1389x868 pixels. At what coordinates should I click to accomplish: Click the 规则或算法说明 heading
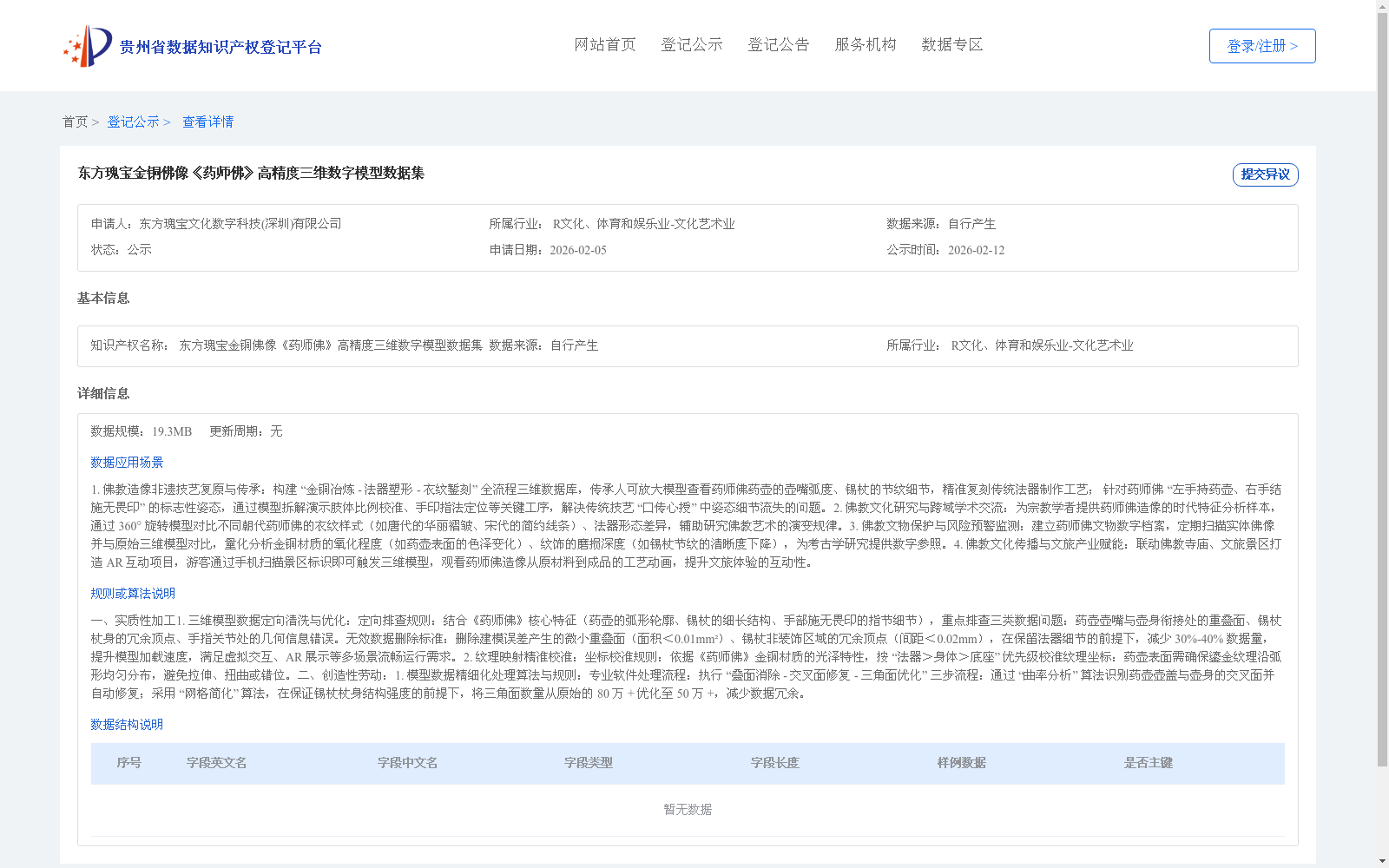[133, 594]
